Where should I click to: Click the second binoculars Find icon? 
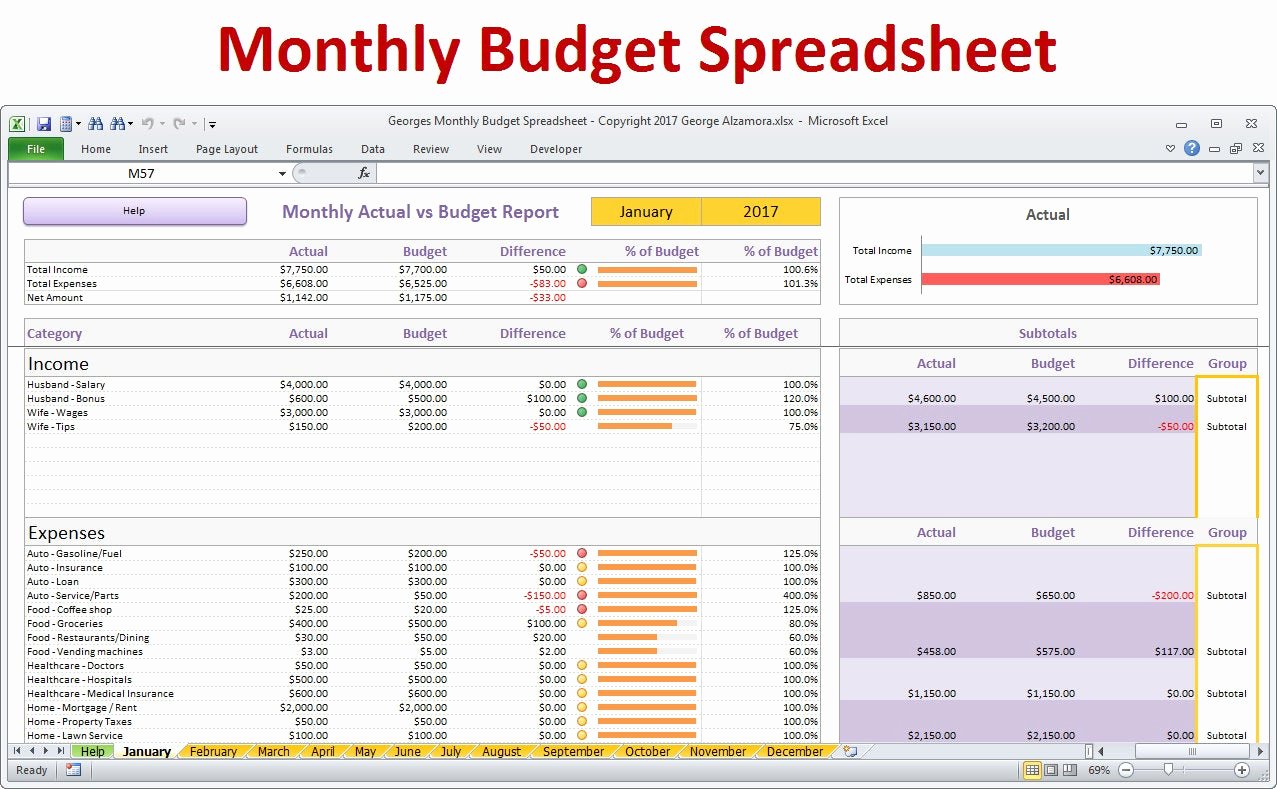pyautogui.click(x=117, y=124)
